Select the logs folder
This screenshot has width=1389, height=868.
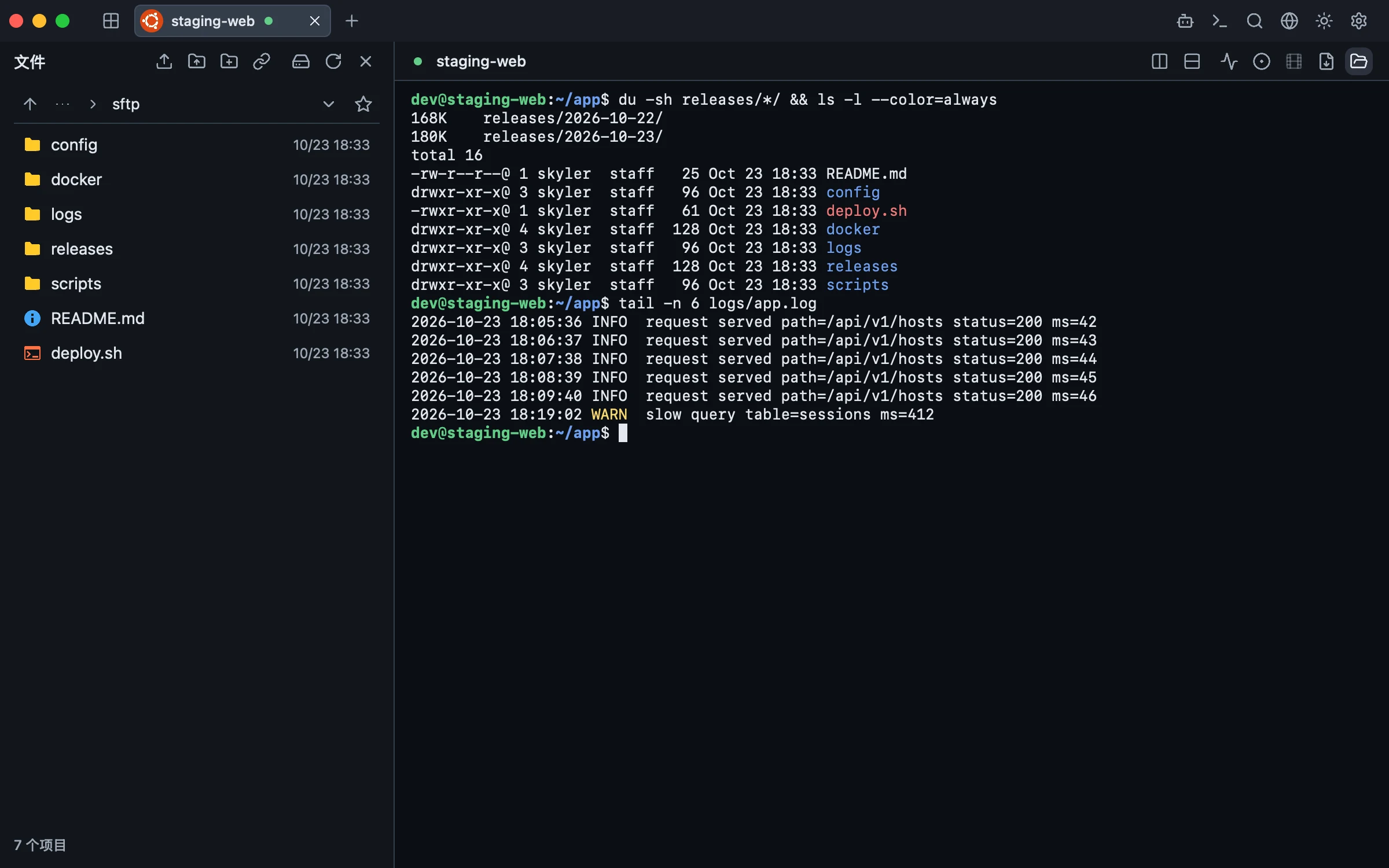click(197, 214)
